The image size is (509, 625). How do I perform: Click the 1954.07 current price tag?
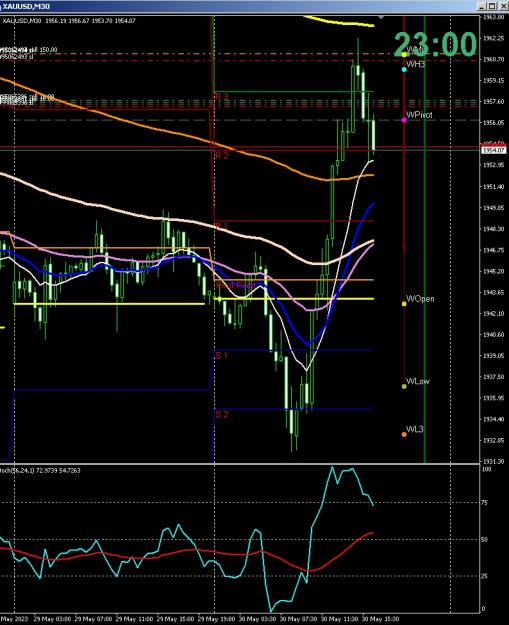[494, 150]
